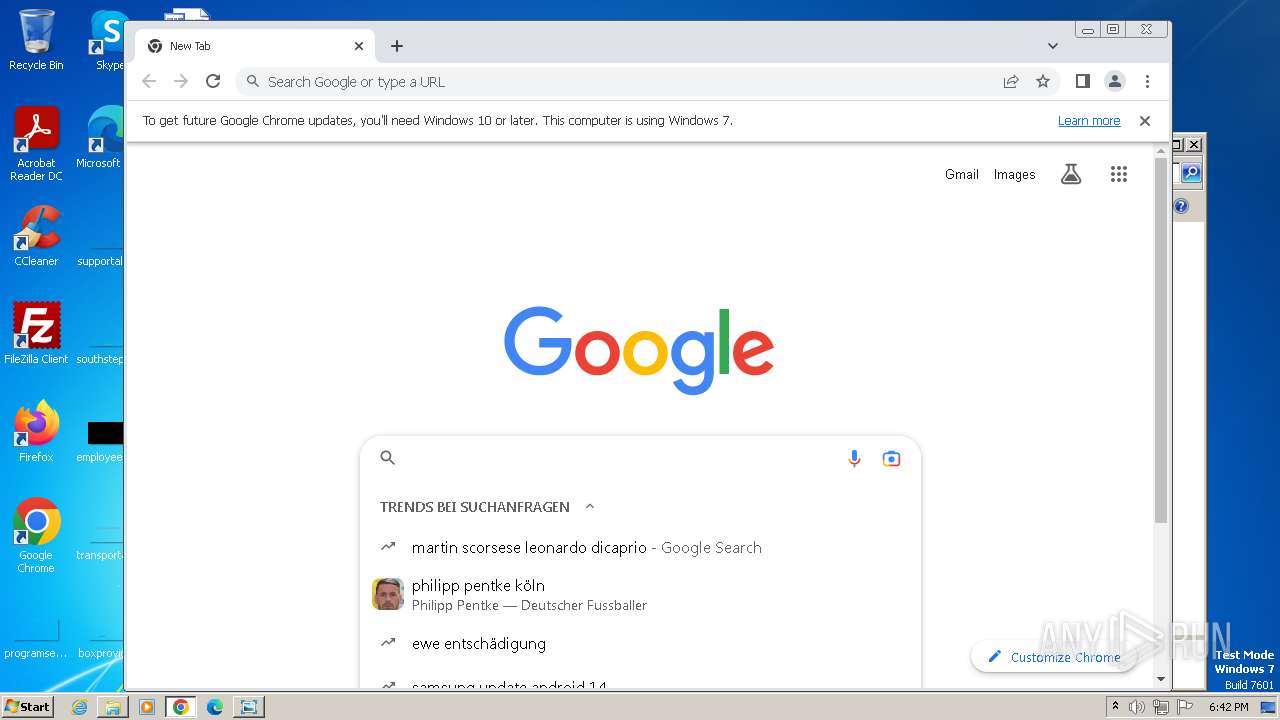Click the volume speaker tray icon
Image resolution: width=1280 pixels, height=720 pixels.
1137,707
